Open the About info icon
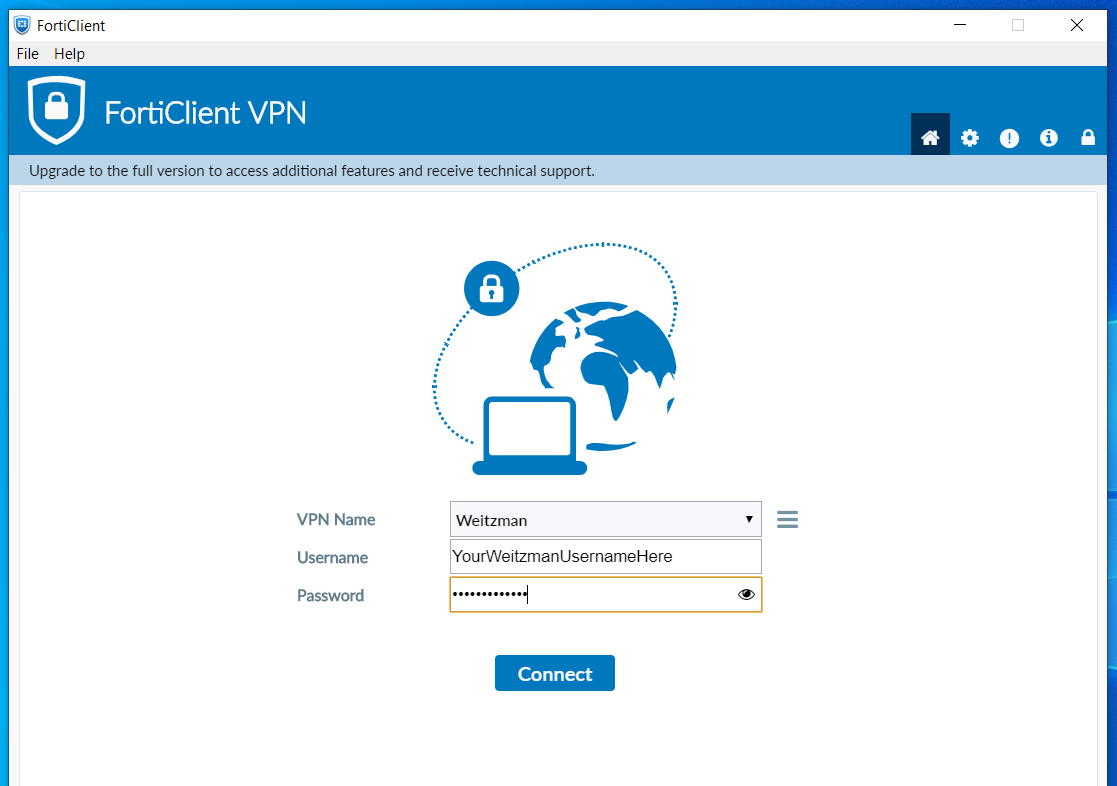Screen dimensions: 1117x786 1049,138
